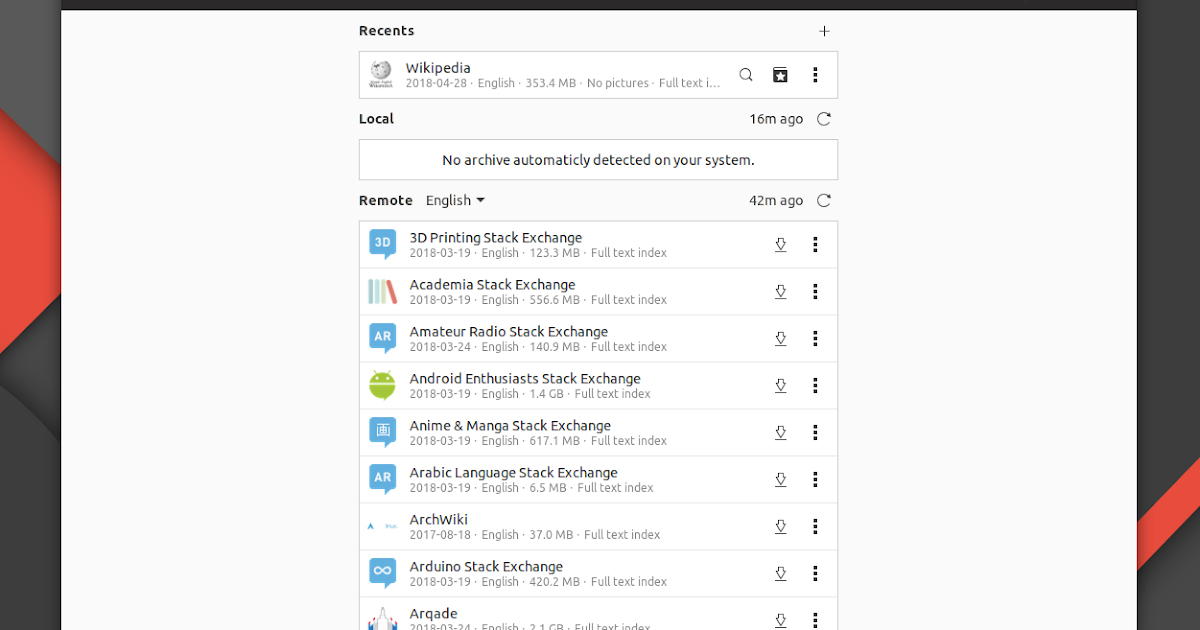Refresh the Remote archives list
This screenshot has width=1200, height=630.
823,200
